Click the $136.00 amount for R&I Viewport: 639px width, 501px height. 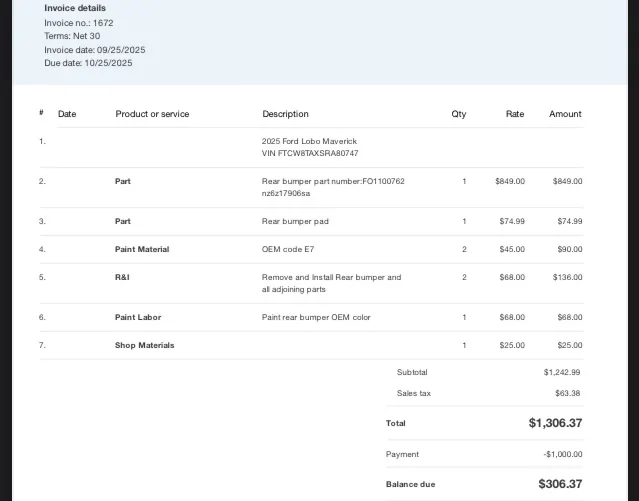point(567,277)
